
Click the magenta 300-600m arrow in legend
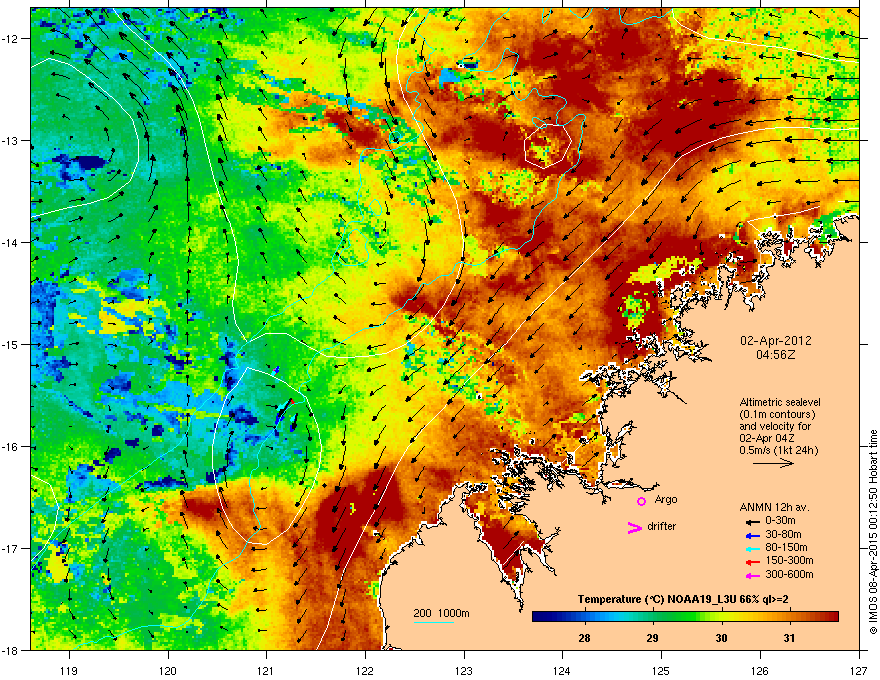click(753, 575)
